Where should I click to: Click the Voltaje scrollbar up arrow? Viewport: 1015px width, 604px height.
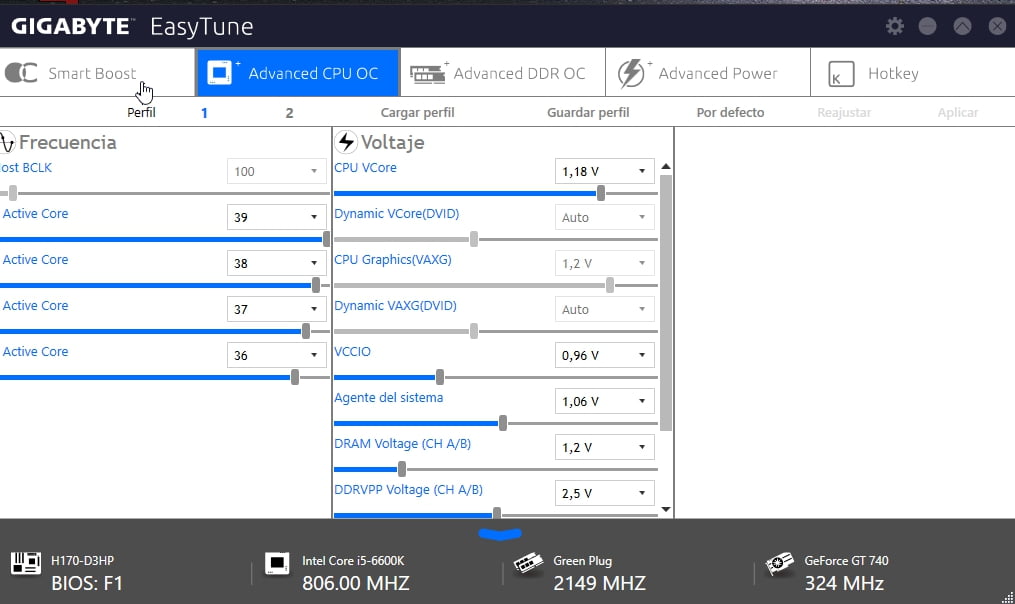pyautogui.click(x=665, y=166)
